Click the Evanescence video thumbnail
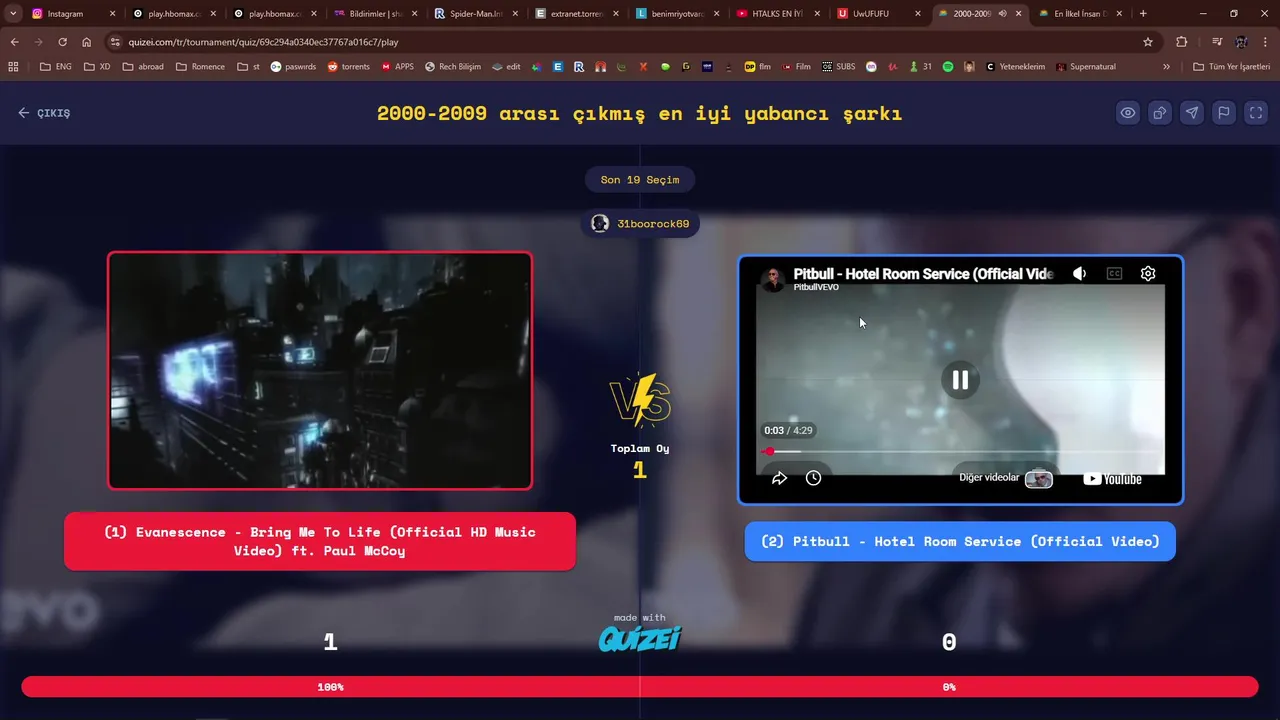The width and height of the screenshot is (1280, 720). [x=320, y=370]
